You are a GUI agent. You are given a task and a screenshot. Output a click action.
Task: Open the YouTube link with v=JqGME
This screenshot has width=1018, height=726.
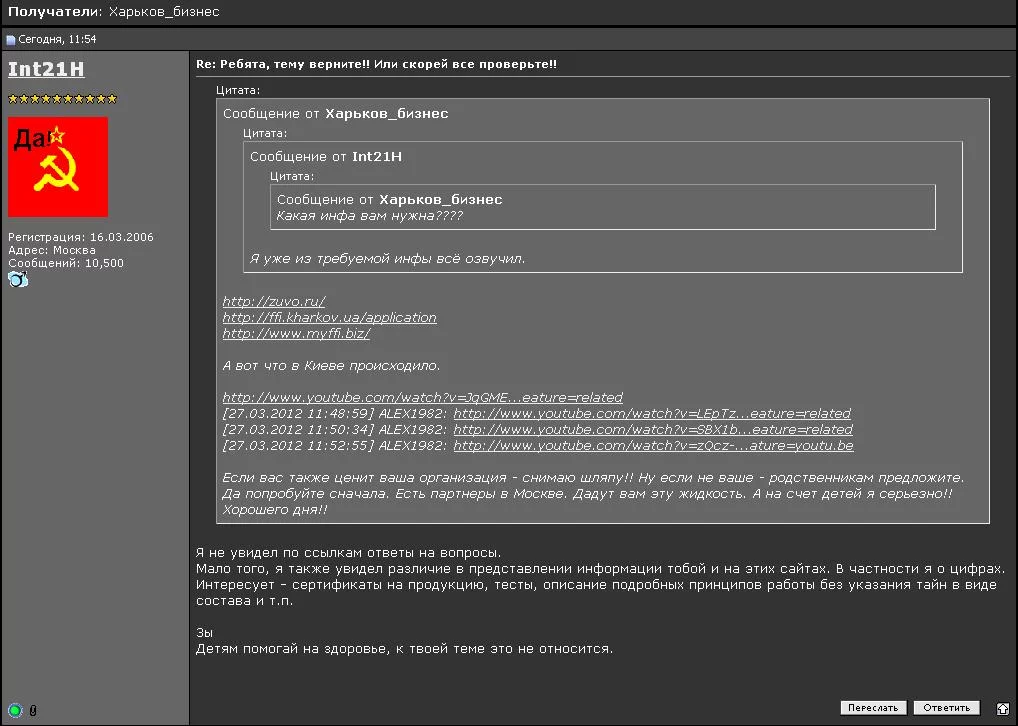pos(422,397)
